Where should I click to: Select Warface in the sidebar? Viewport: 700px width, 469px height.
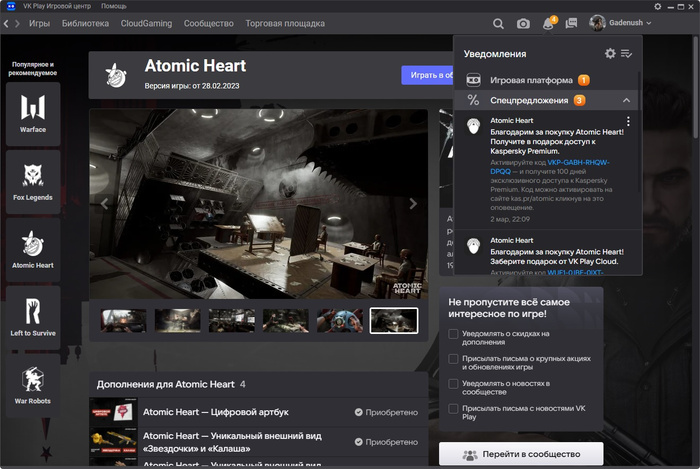33,113
